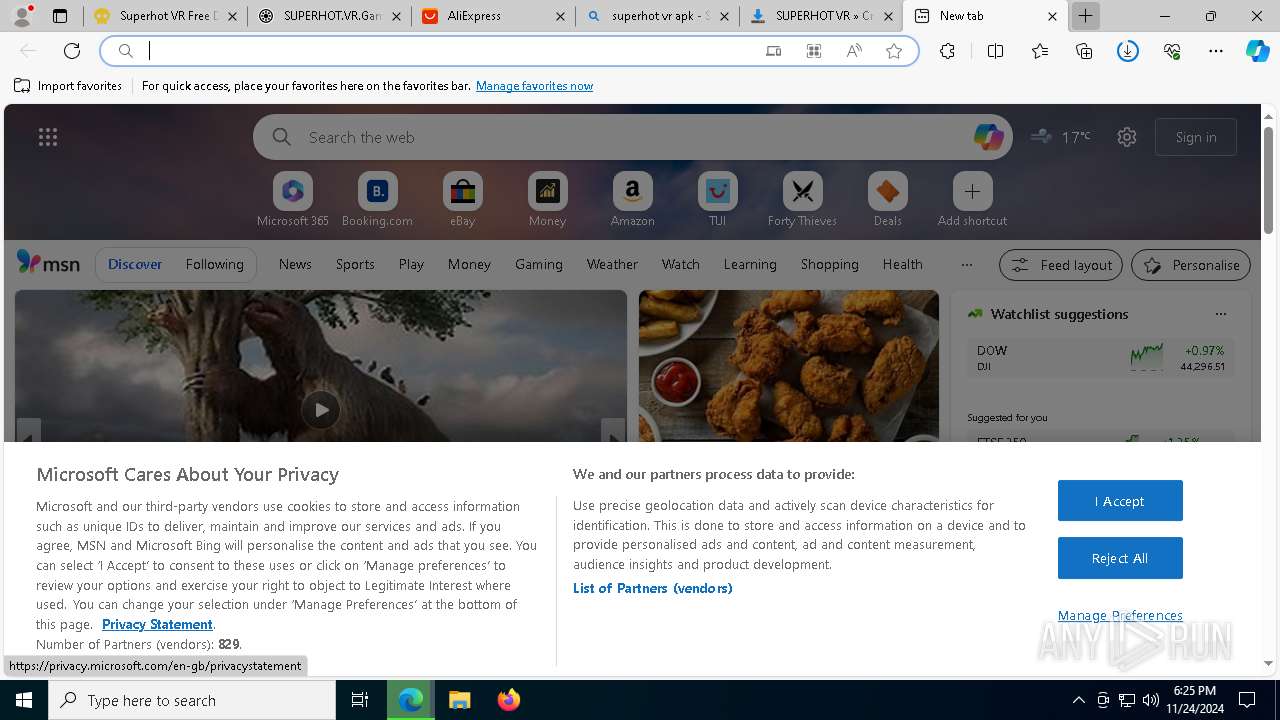
Task: Open the msn logo link
Action: (x=48, y=263)
